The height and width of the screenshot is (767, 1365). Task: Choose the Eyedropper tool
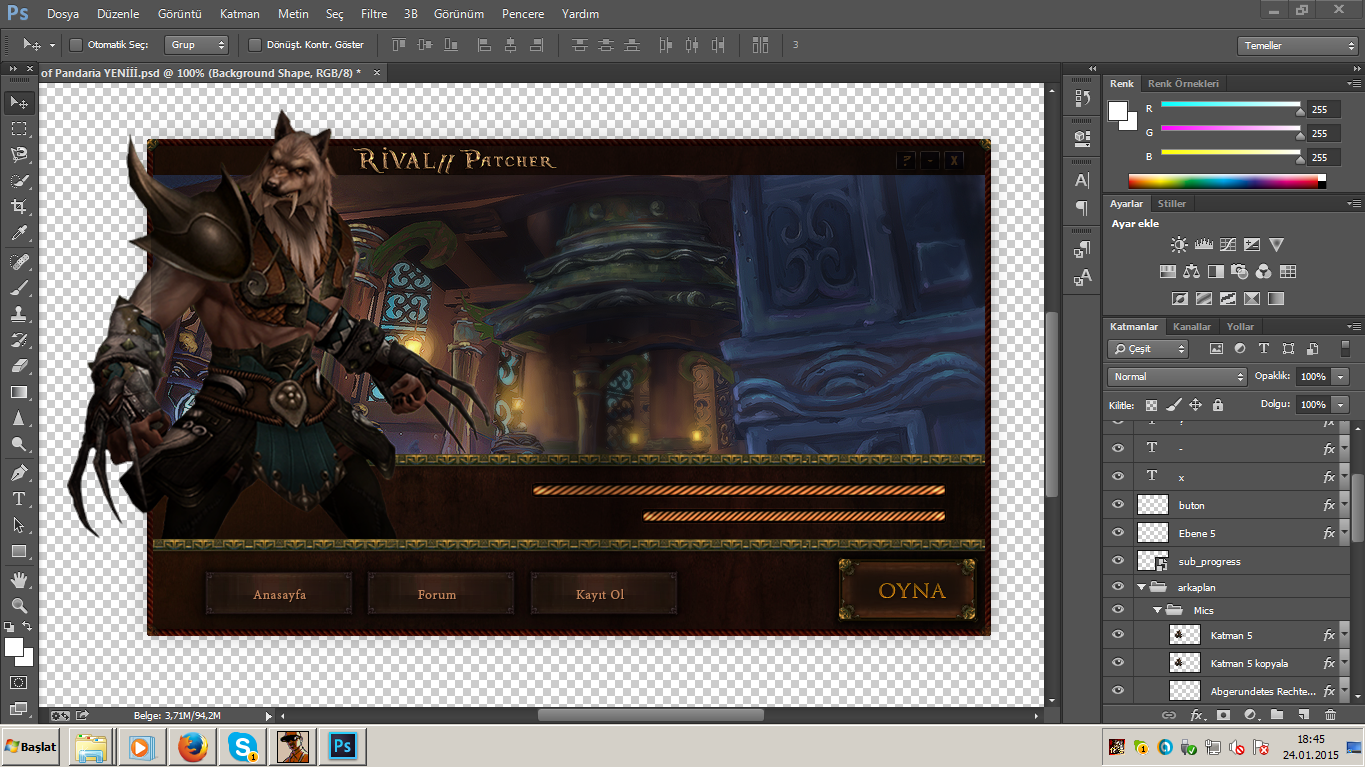pos(19,233)
